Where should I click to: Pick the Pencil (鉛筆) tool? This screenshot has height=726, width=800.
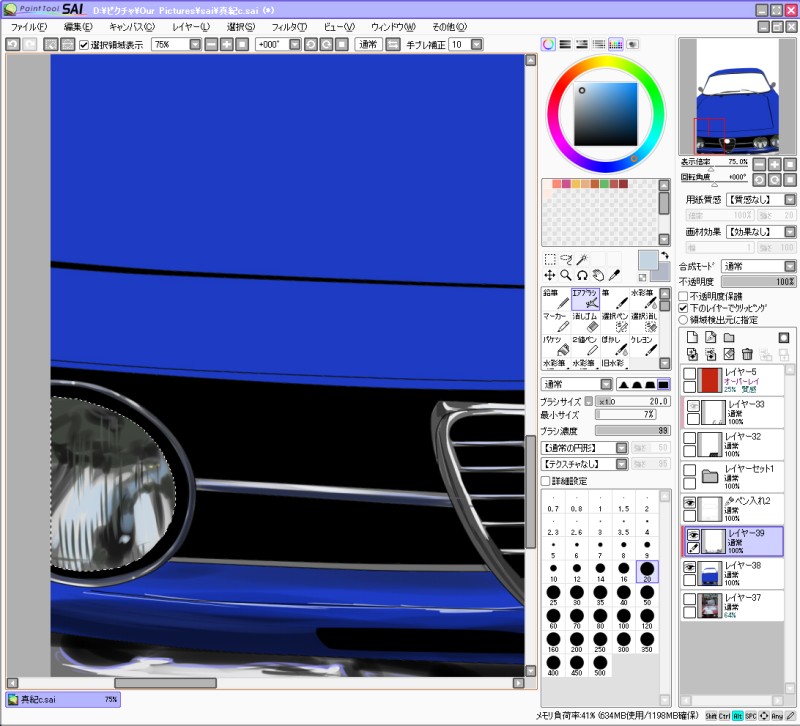[x=555, y=298]
